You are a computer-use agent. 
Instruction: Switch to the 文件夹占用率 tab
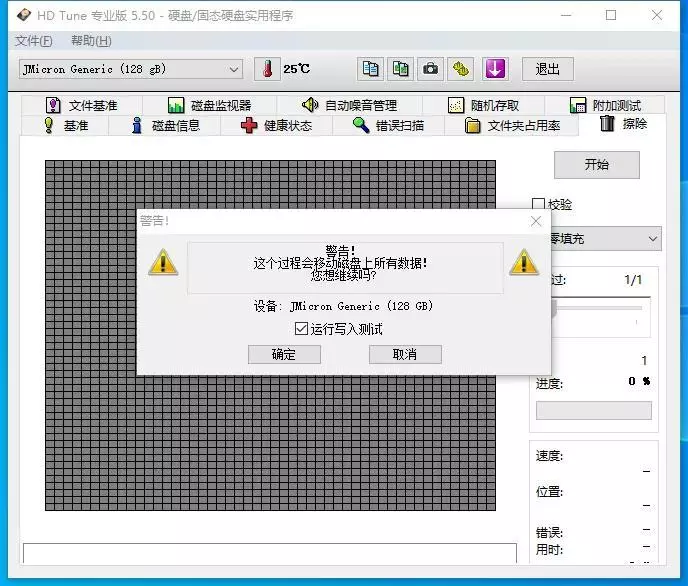tap(512, 126)
